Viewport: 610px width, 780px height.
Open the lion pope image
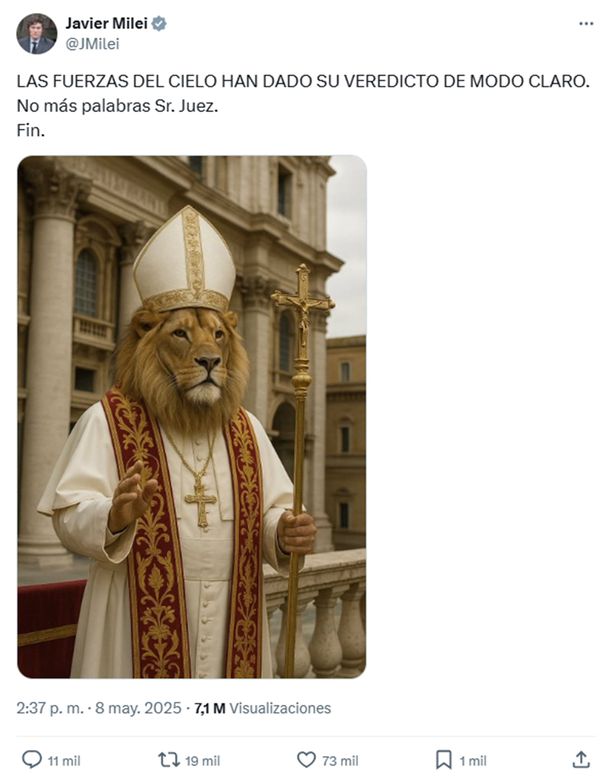[192, 417]
